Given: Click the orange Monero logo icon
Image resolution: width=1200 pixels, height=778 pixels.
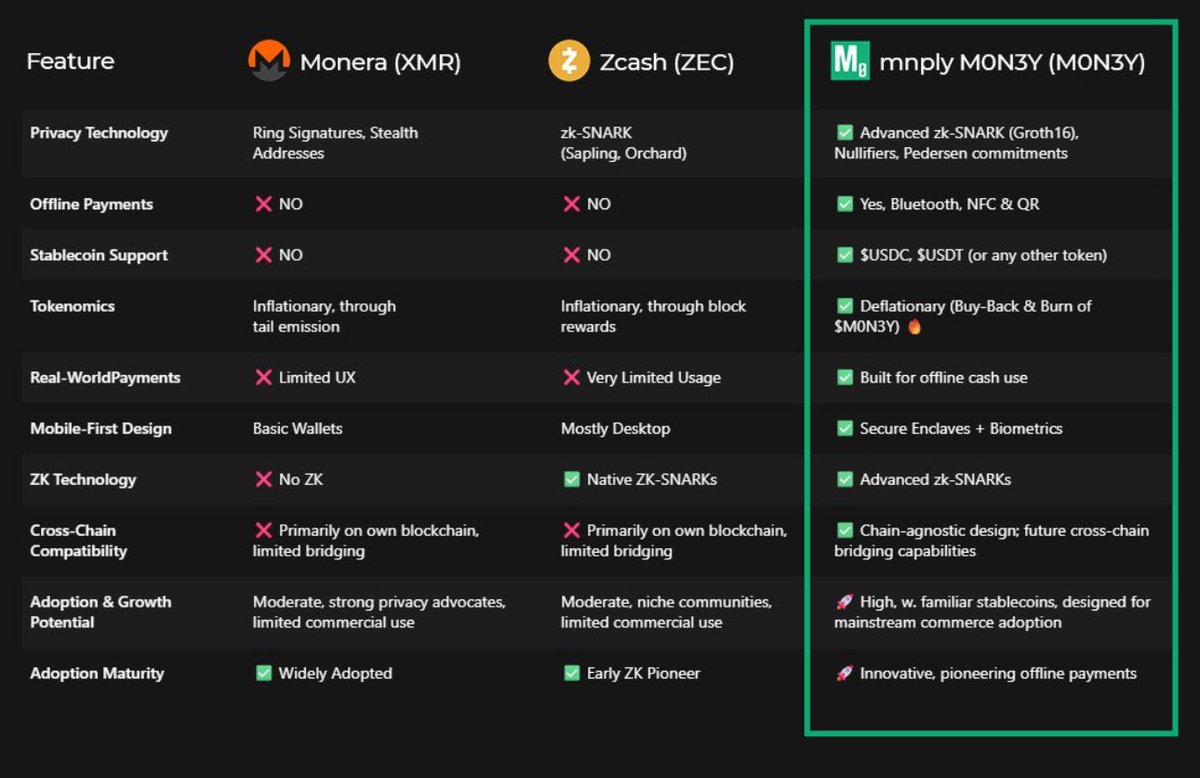Looking at the screenshot, I should 268,61.
